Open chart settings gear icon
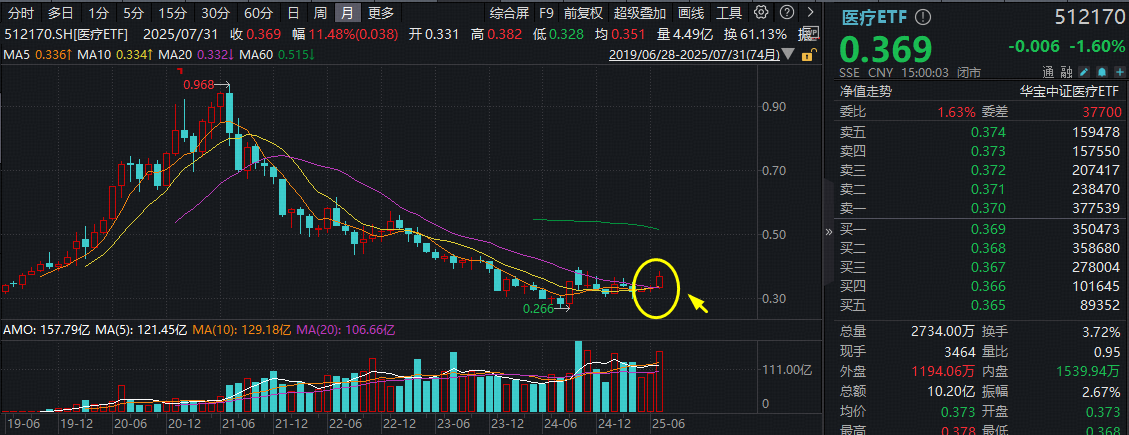Screen dimensions: 1129x435 click(x=762, y=13)
